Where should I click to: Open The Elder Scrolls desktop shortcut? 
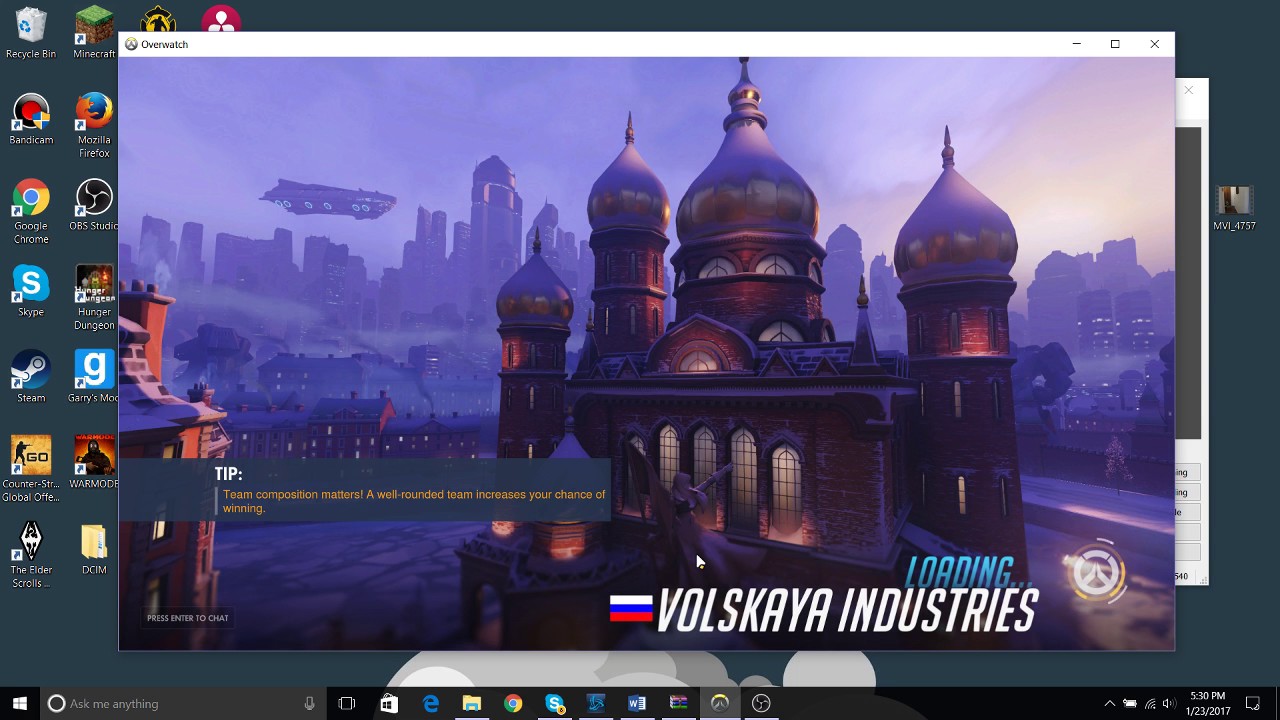31,555
